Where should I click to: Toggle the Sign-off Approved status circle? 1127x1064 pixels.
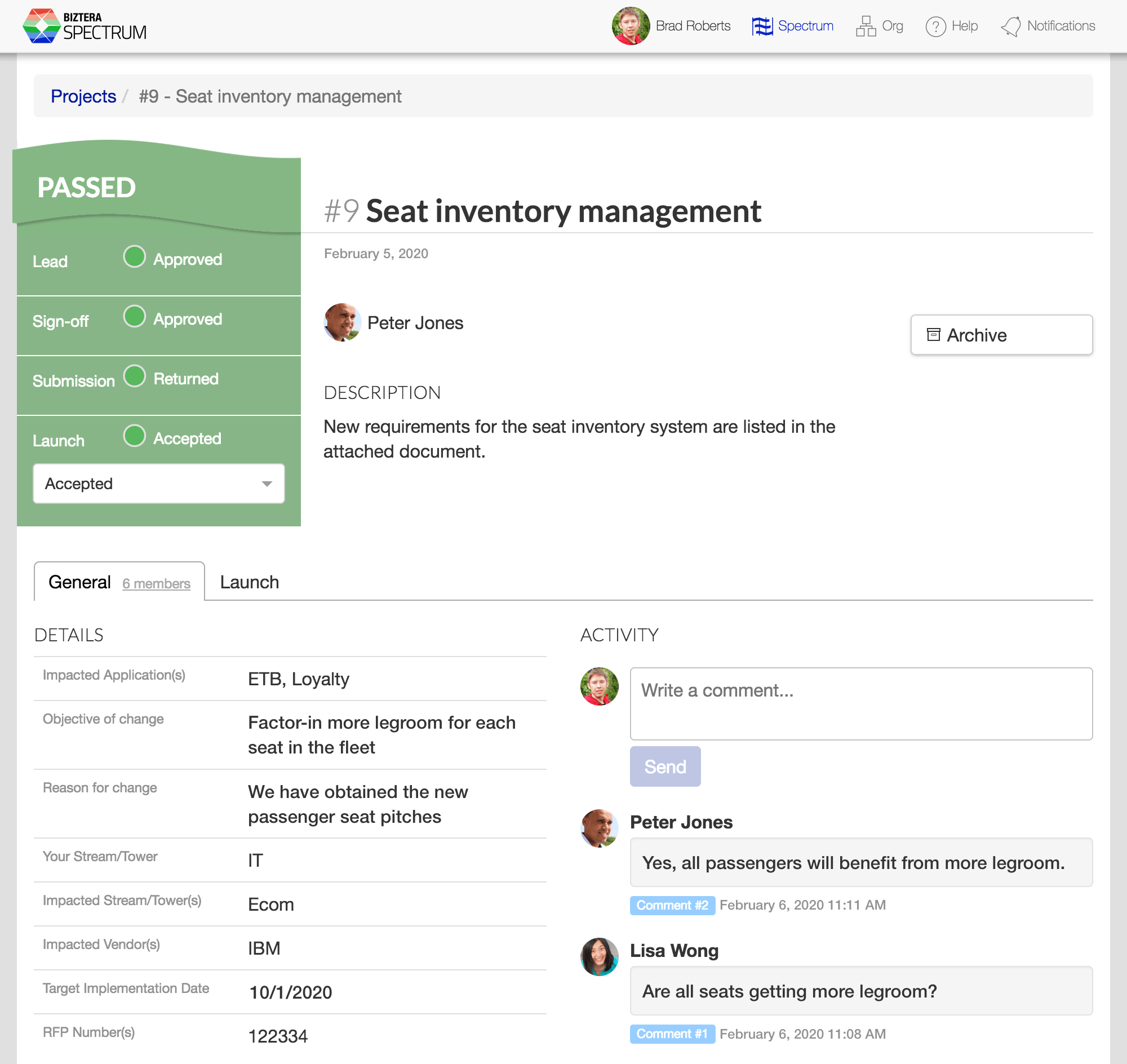coord(134,317)
